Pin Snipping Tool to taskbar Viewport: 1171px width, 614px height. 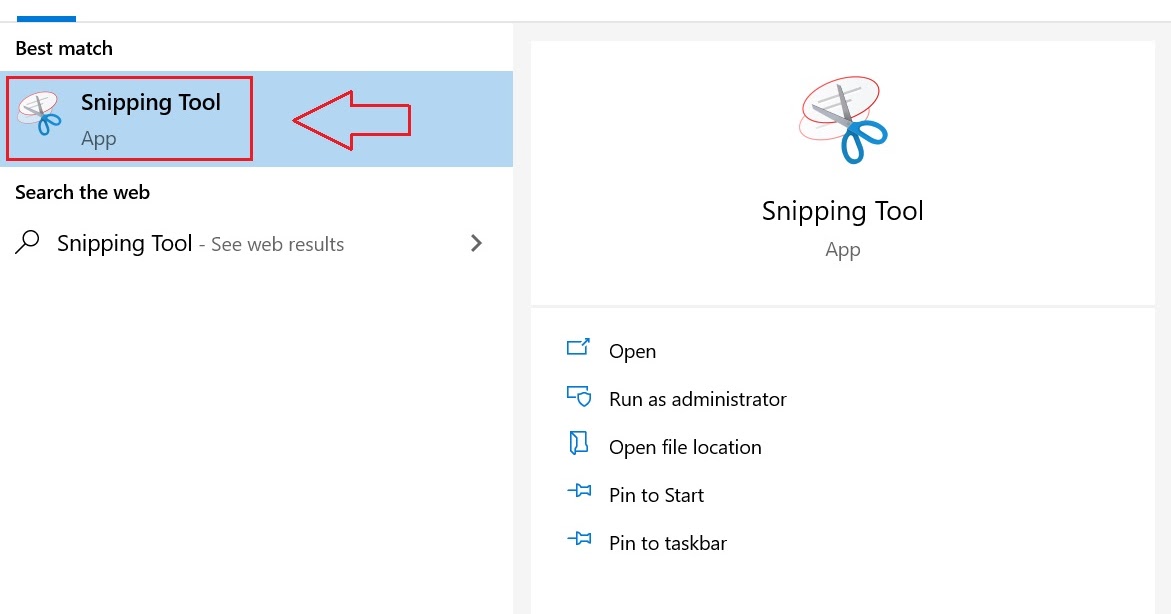[x=668, y=543]
